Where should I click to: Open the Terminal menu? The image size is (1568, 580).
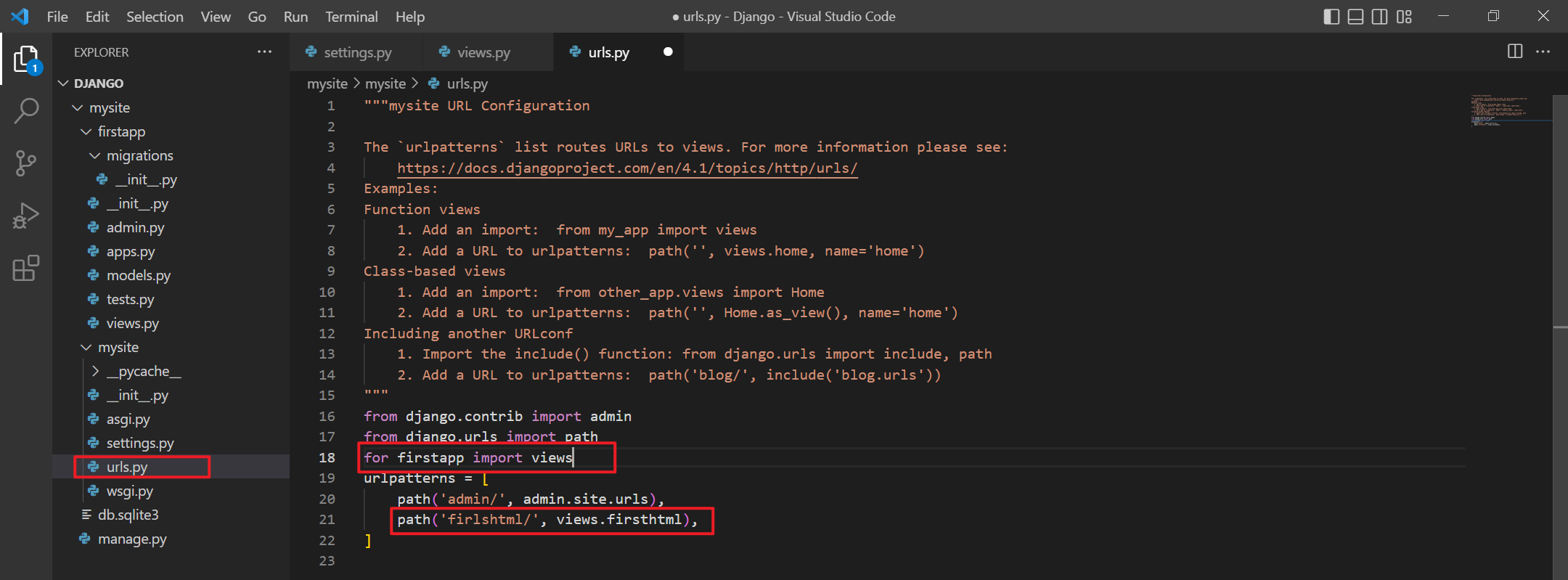(x=351, y=17)
